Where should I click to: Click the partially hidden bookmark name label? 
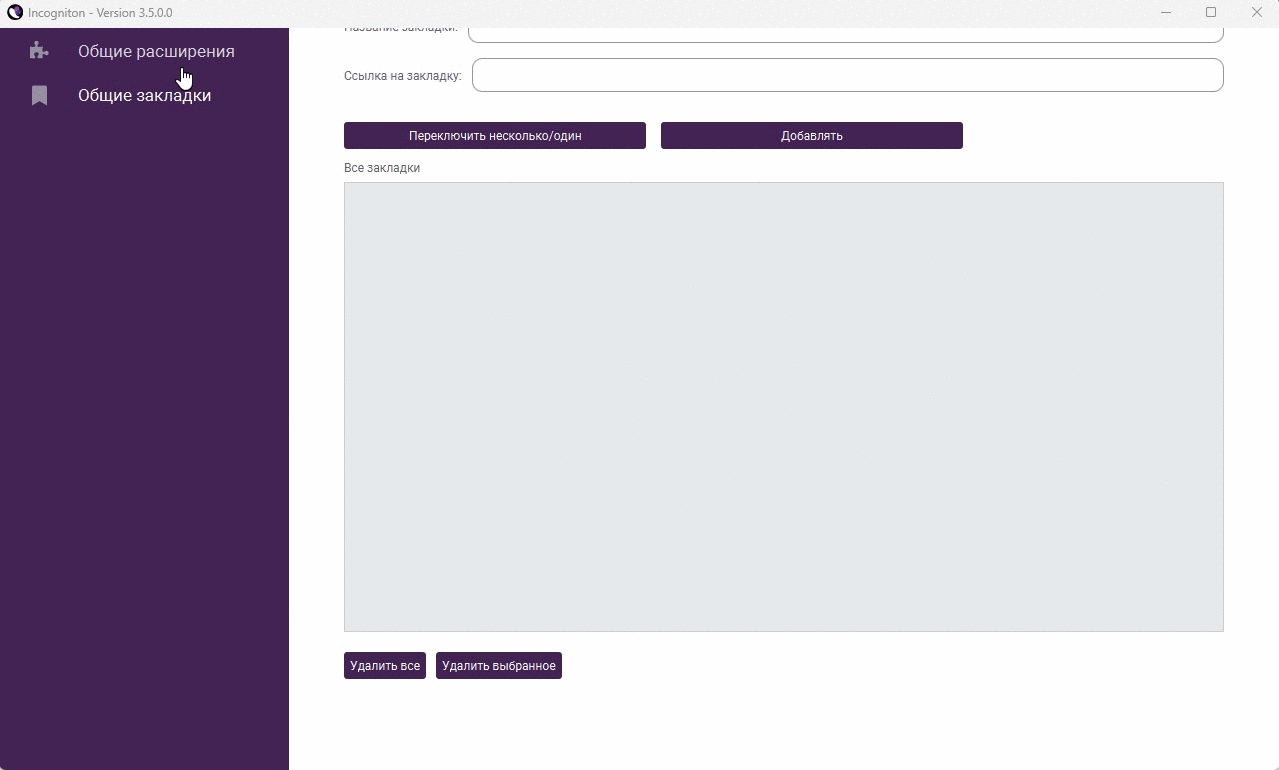400,31
